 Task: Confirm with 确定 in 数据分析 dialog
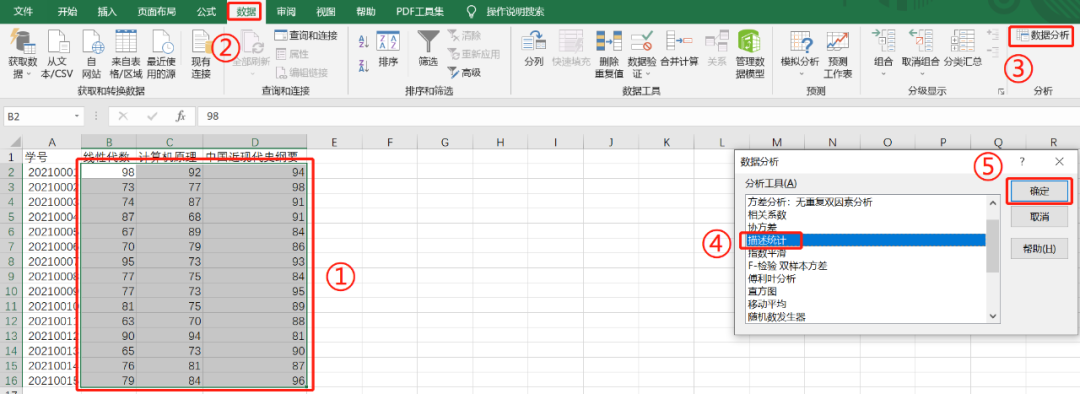pos(1039,191)
